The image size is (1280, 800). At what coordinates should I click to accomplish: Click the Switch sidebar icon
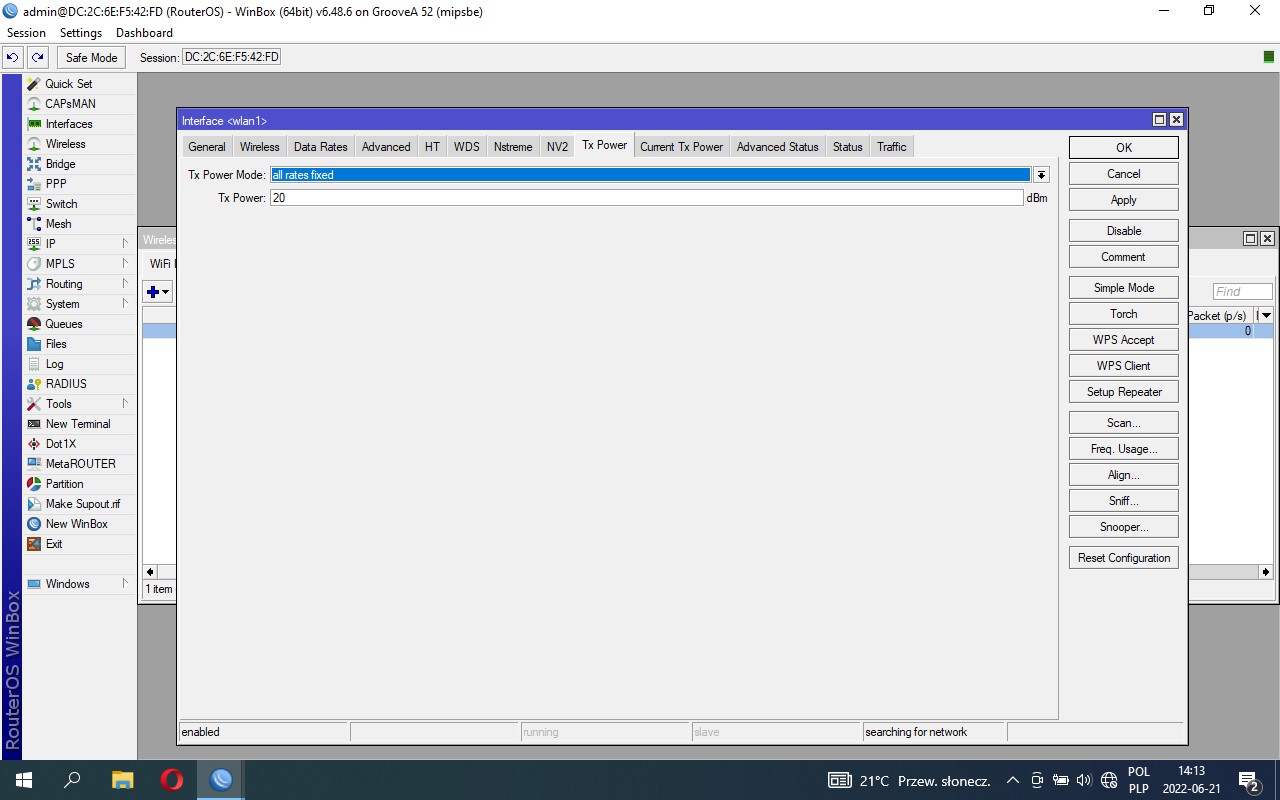34,204
